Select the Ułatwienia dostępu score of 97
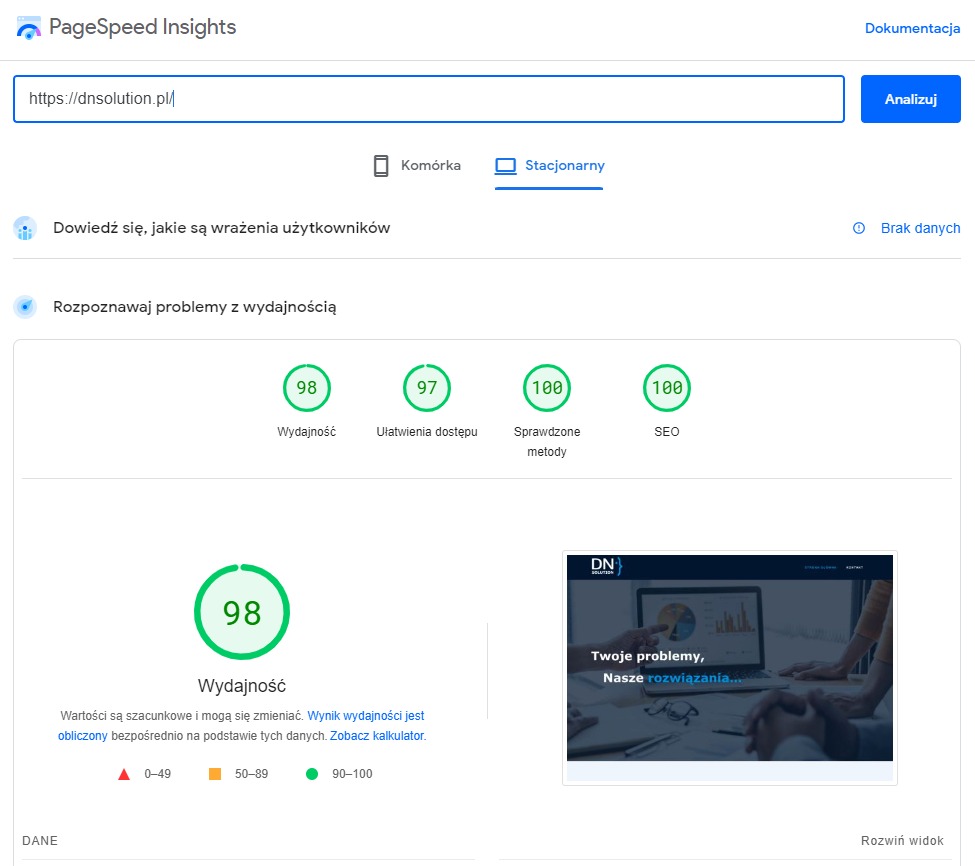Screen dimensions: 975x866 [x=427, y=388]
